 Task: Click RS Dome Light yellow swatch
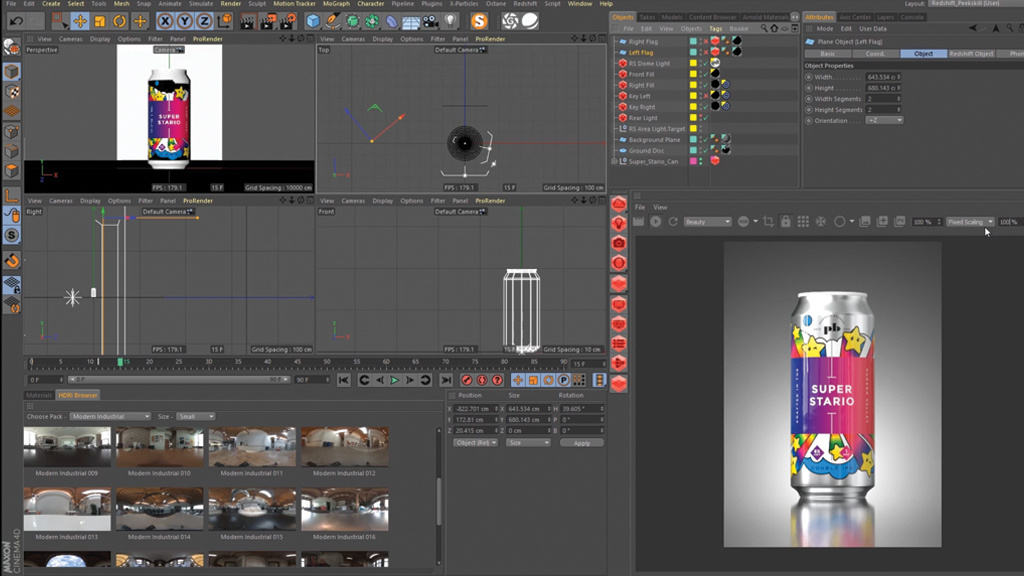coord(693,63)
